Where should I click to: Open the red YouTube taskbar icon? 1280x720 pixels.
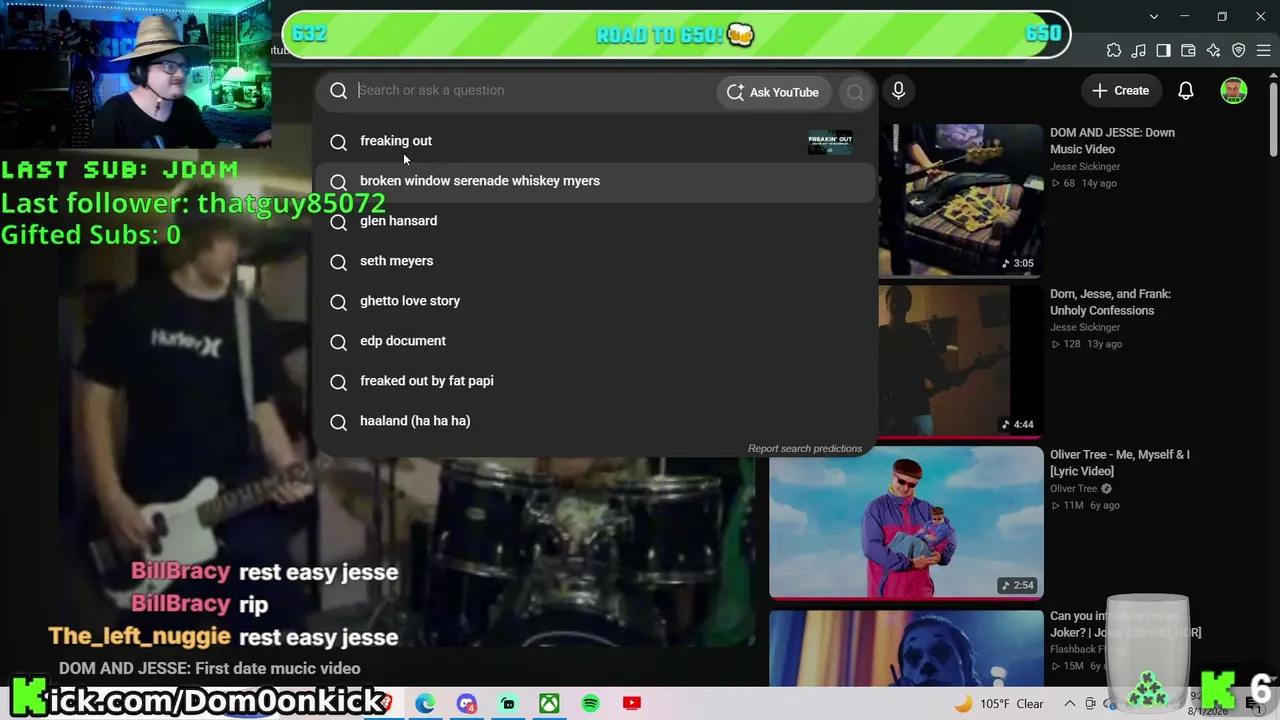631,703
